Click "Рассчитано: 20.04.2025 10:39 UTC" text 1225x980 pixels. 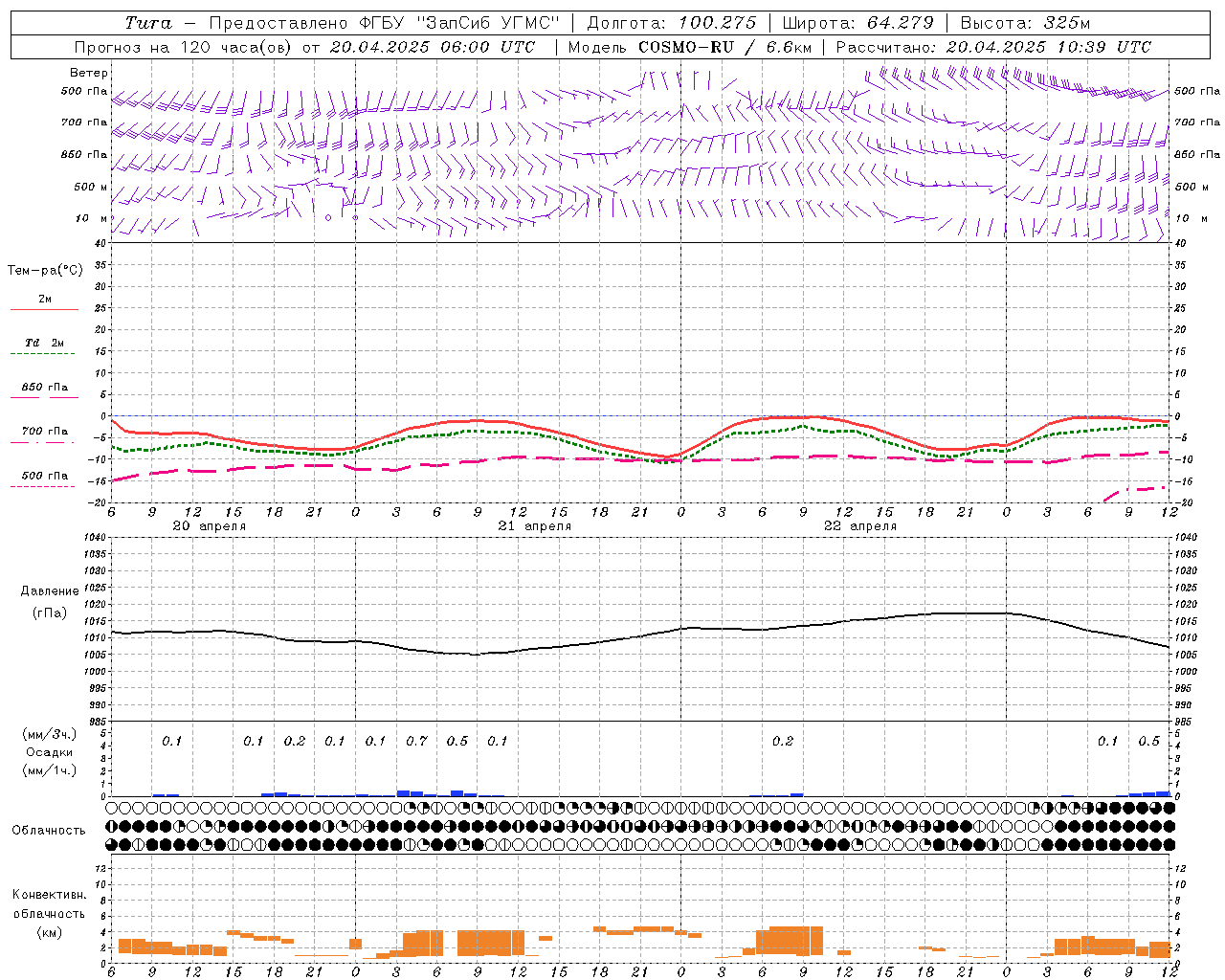[x=993, y=47]
